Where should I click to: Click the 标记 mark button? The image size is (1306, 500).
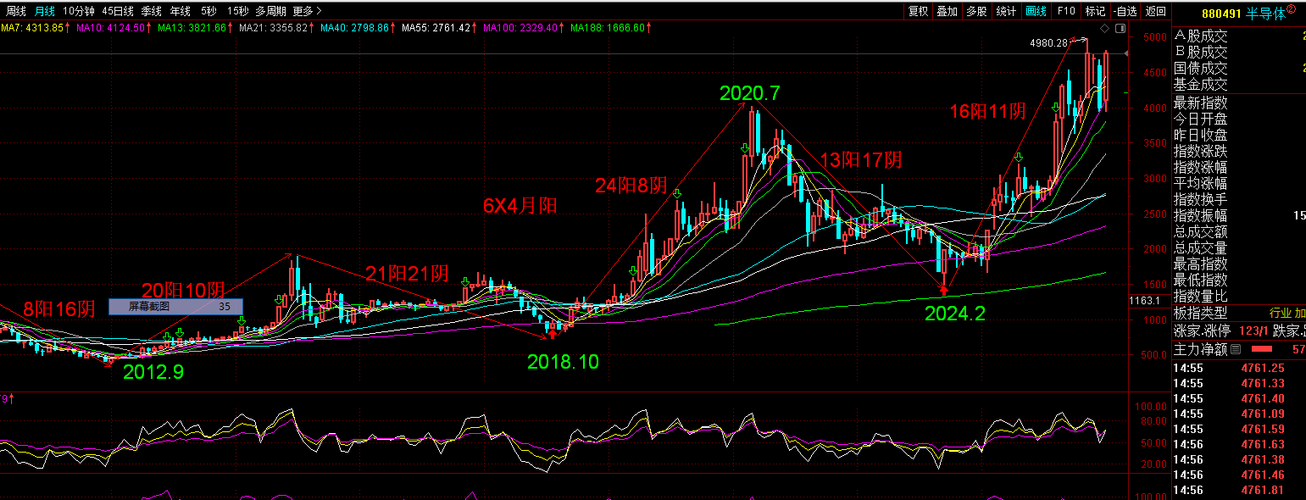point(1096,11)
